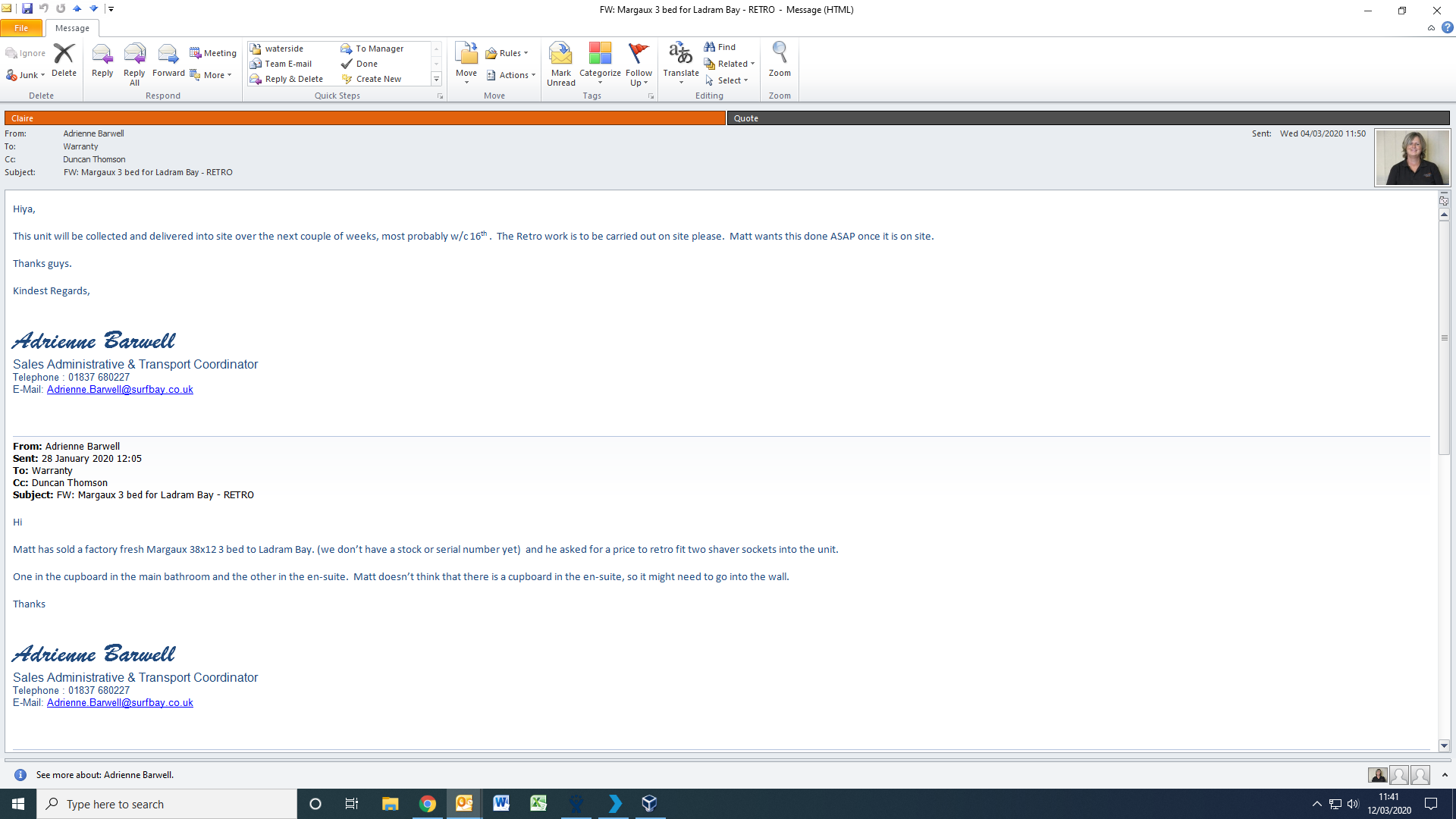
Task: Switch to the Message ribbon tab
Action: click(72, 28)
